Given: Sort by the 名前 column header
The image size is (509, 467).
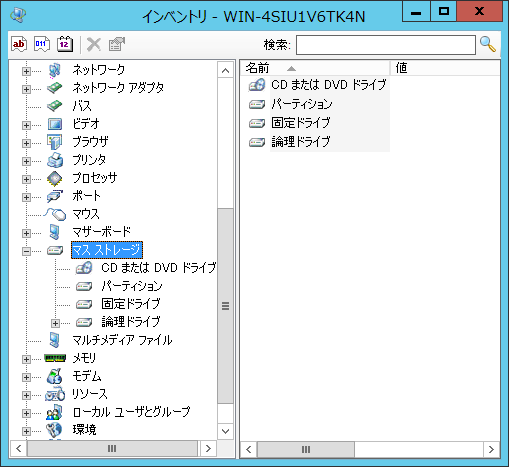Looking at the screenshot, I should [x=315, y=68].
